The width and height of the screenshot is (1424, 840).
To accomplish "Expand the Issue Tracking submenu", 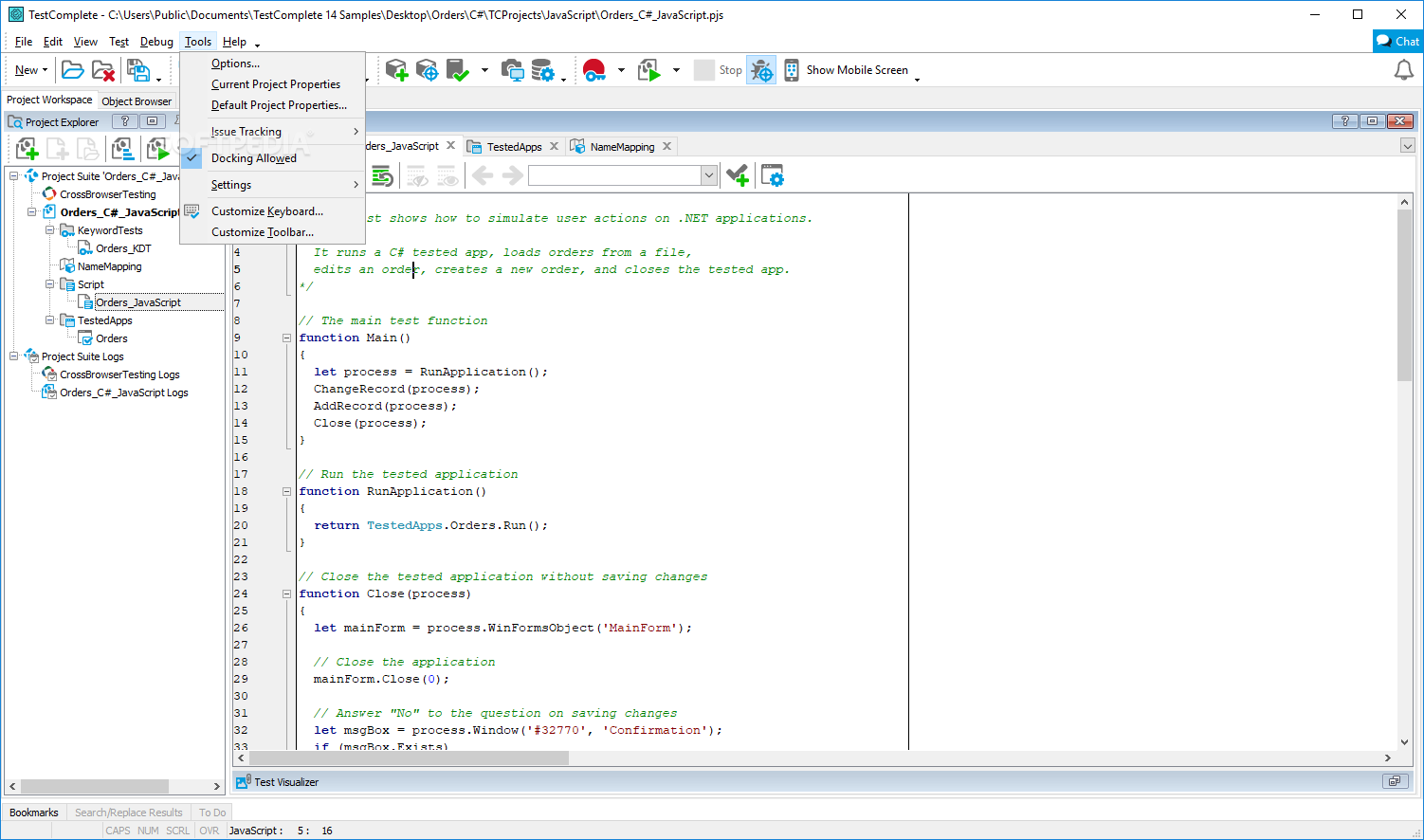I will click(x=272, y=132).
